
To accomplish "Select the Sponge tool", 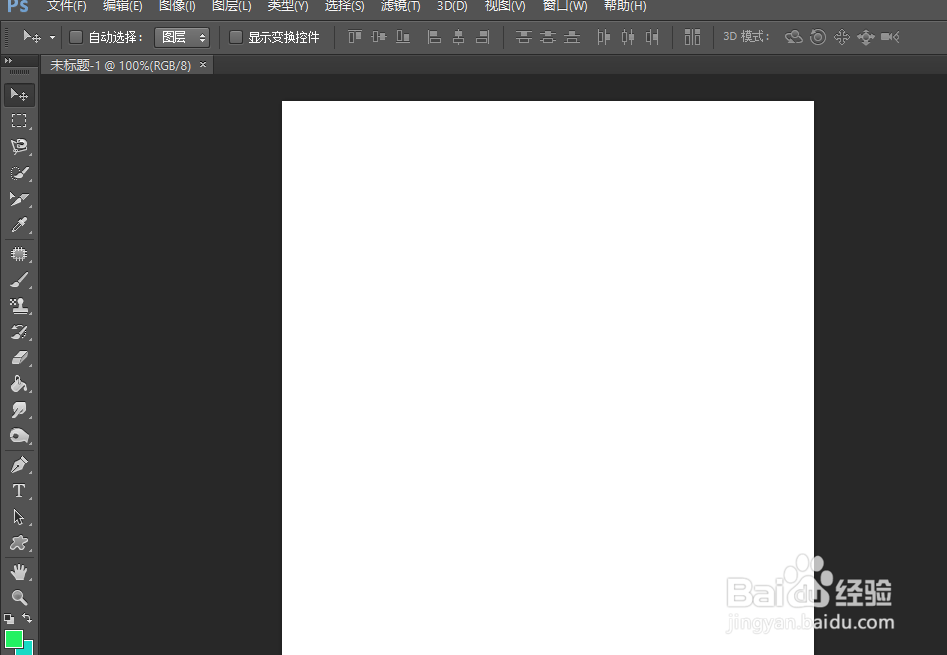I will click(19, 436).
